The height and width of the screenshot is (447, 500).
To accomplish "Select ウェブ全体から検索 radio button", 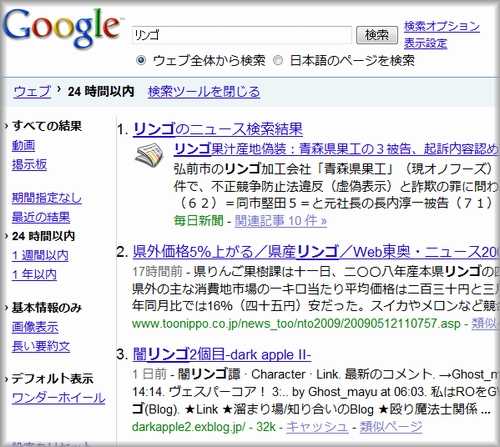I will [141, 60].
